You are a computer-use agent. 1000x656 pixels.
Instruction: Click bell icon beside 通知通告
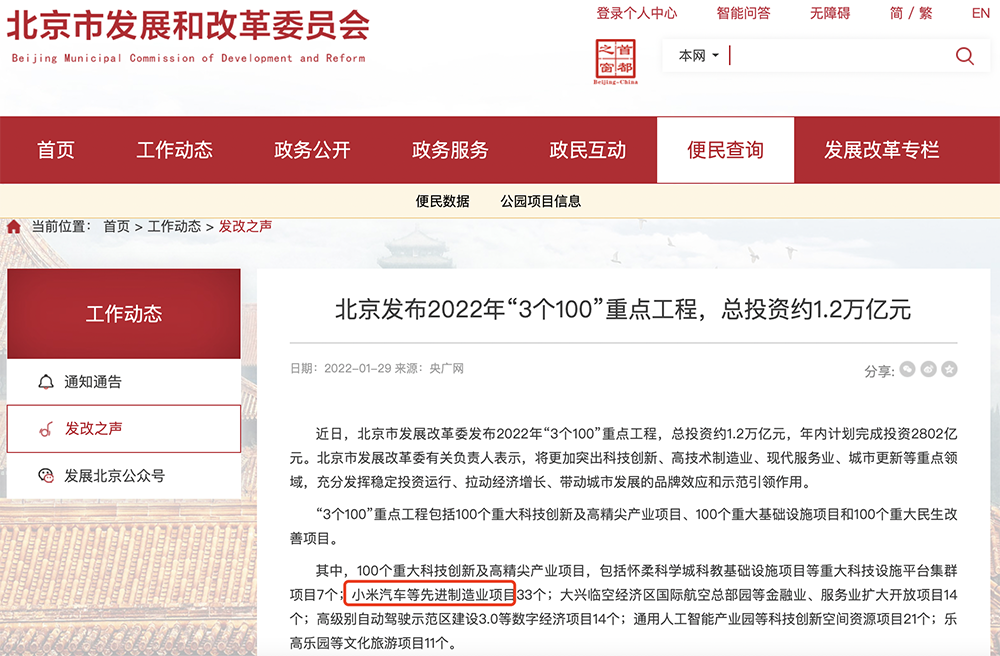point(45,382)
